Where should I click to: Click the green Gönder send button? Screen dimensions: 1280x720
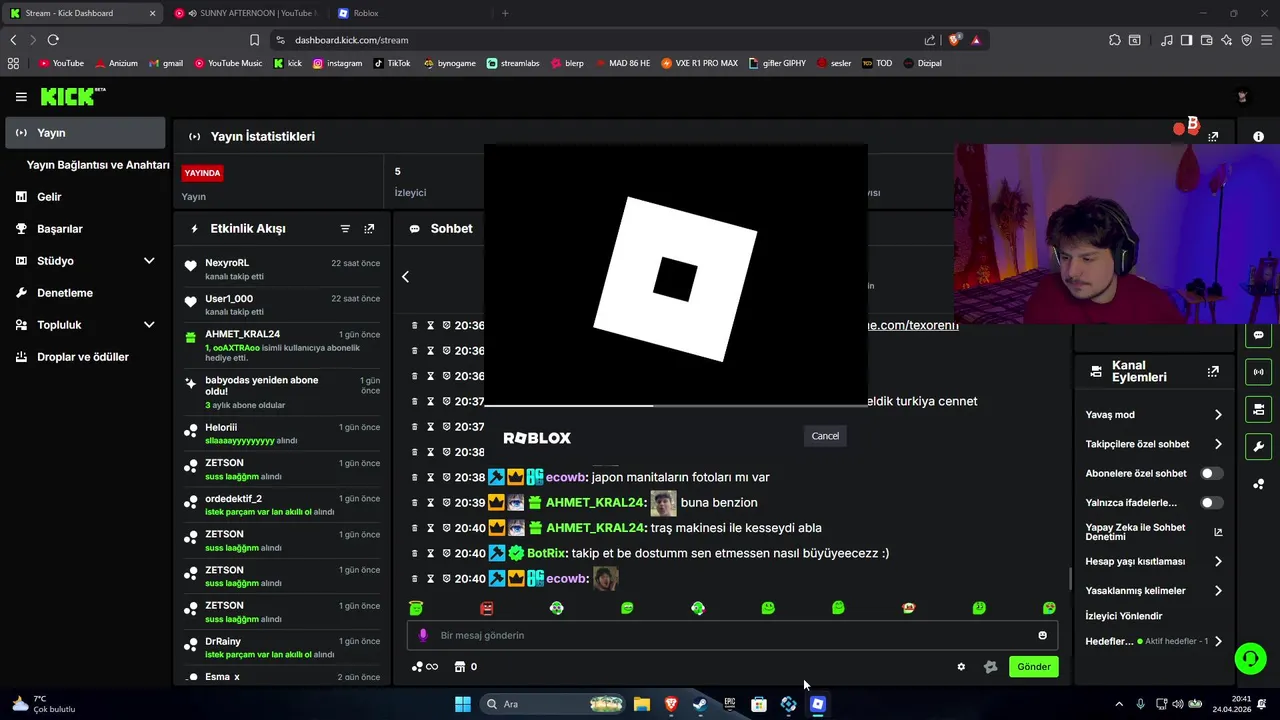1033,667
